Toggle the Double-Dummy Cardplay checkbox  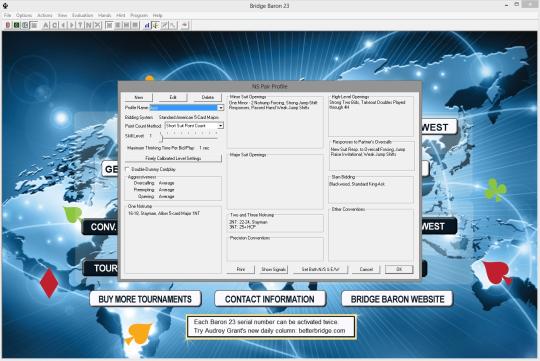pyautogui.click(x=127, y=169)
